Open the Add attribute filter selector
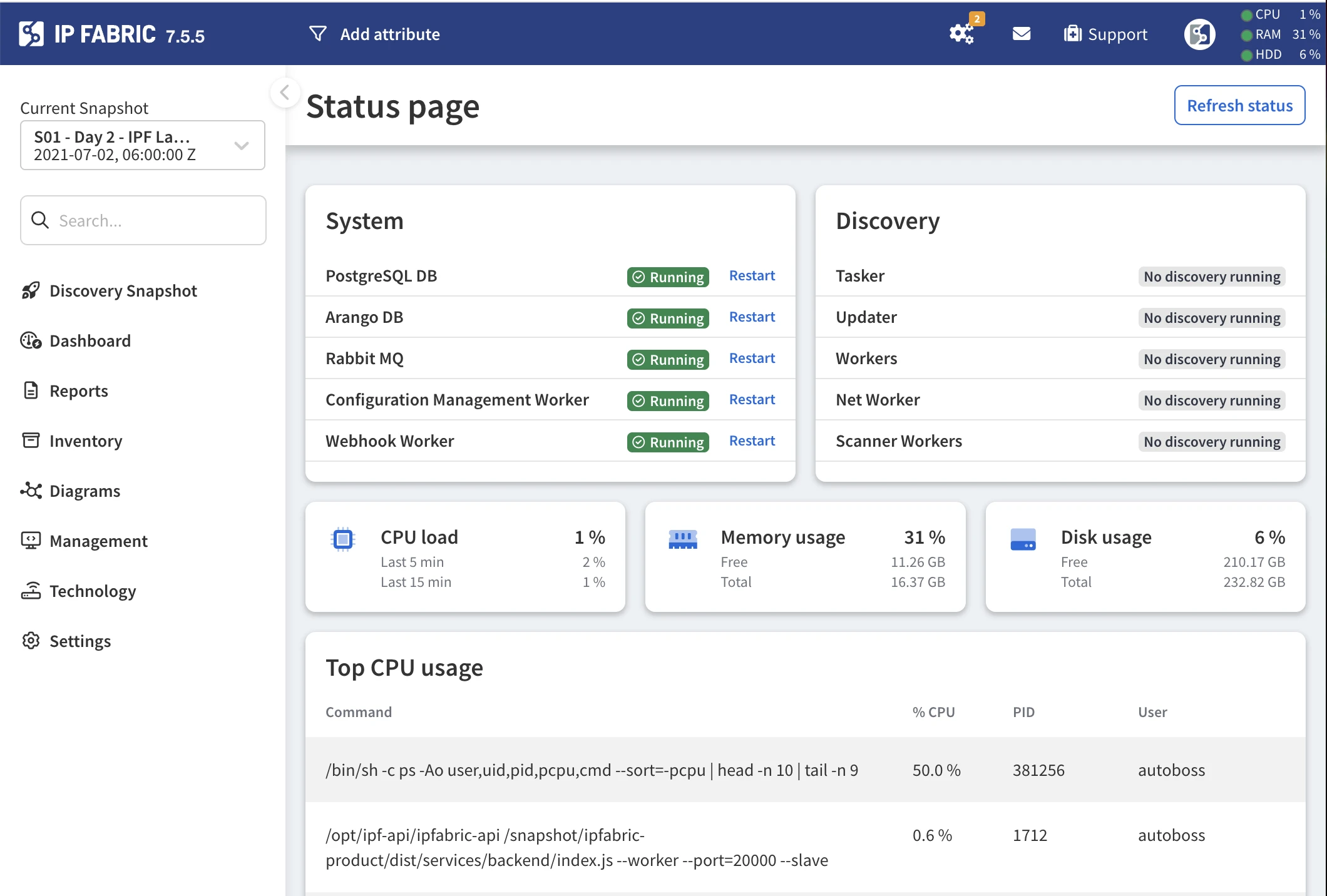Screen dimensions: 1327x896 [389, 34]
